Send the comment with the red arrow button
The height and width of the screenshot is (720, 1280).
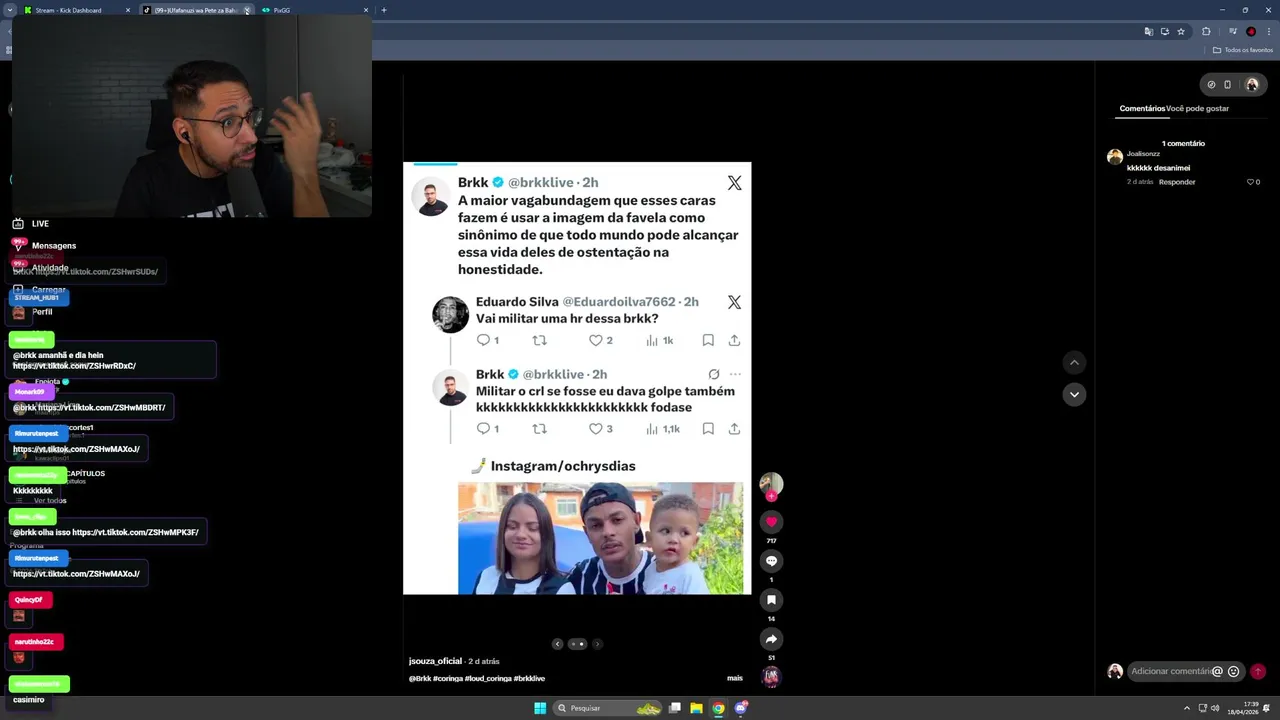(1258, 672)
